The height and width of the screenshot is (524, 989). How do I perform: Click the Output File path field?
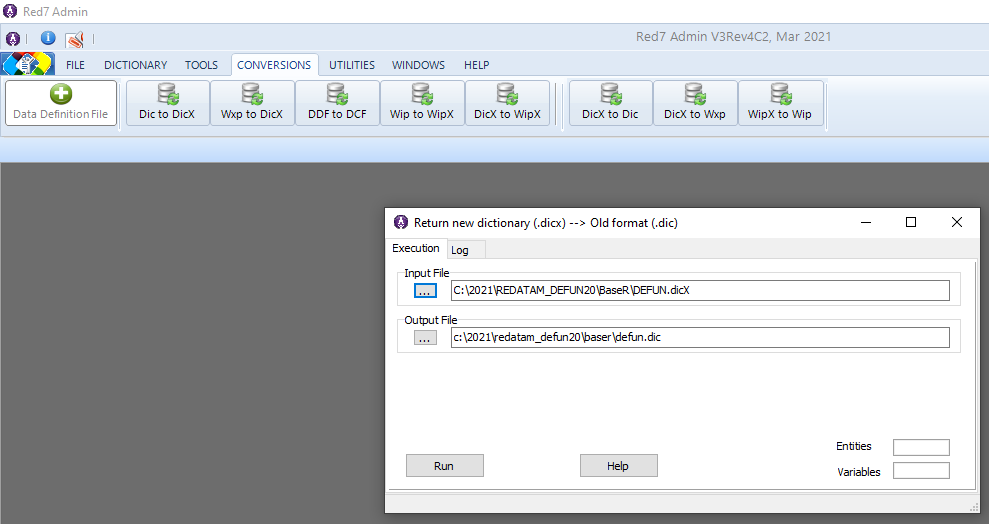700,337
